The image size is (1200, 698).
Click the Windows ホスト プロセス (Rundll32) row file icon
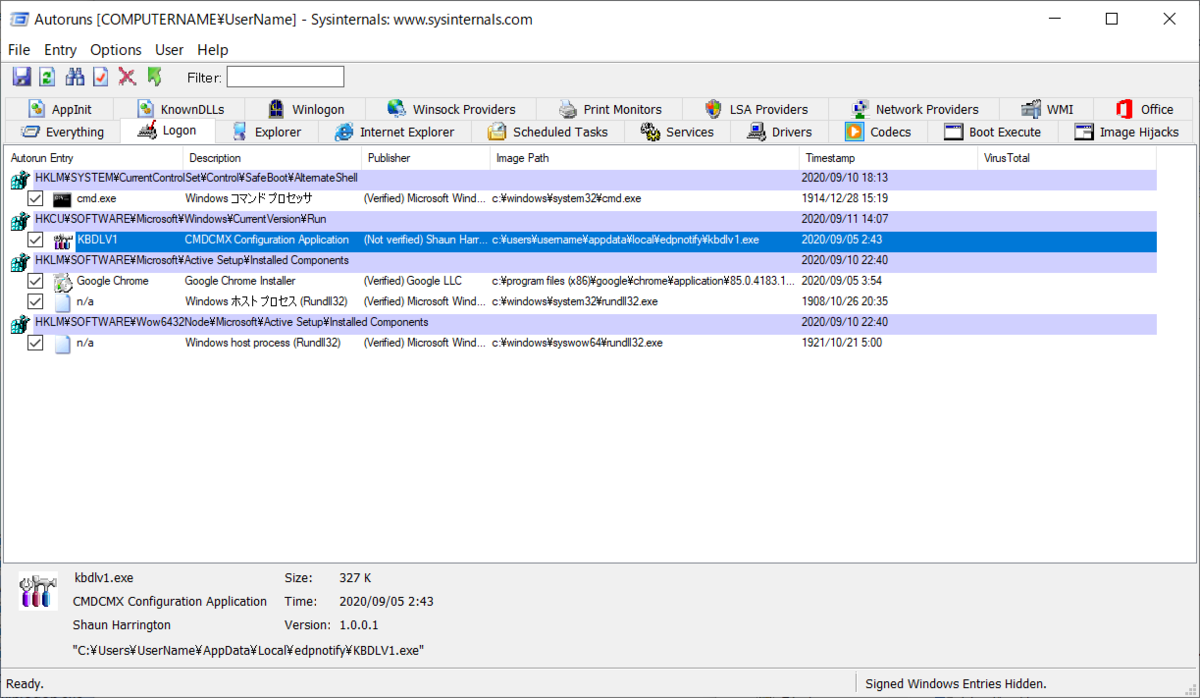[x=62, y=301]
